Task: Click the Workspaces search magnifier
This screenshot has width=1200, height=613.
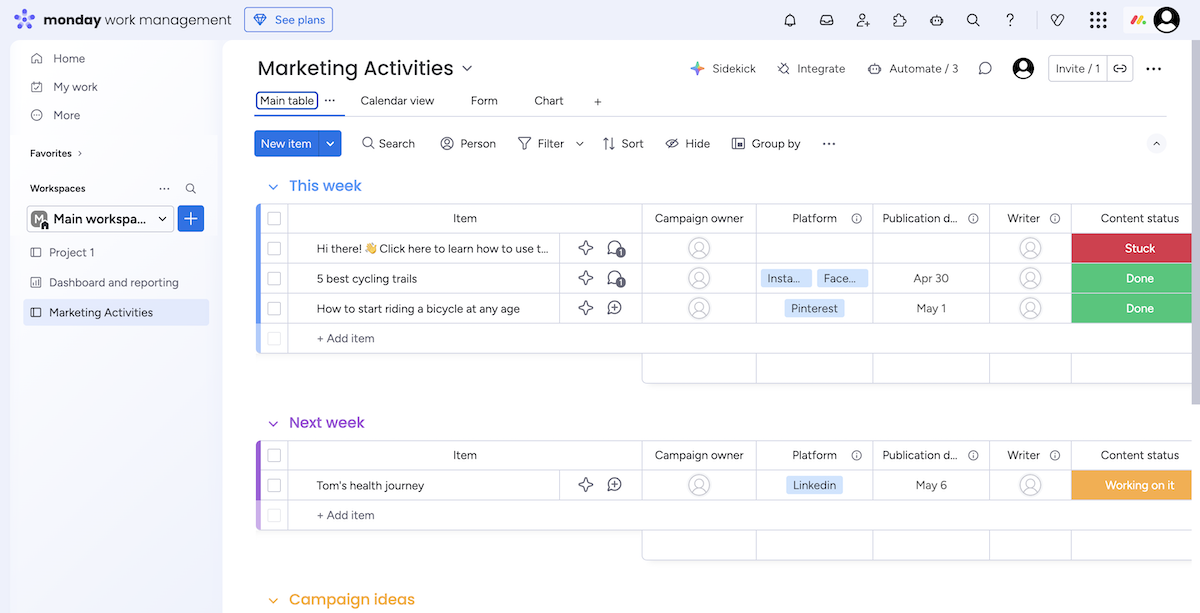Action: click(x=190, y=188)
